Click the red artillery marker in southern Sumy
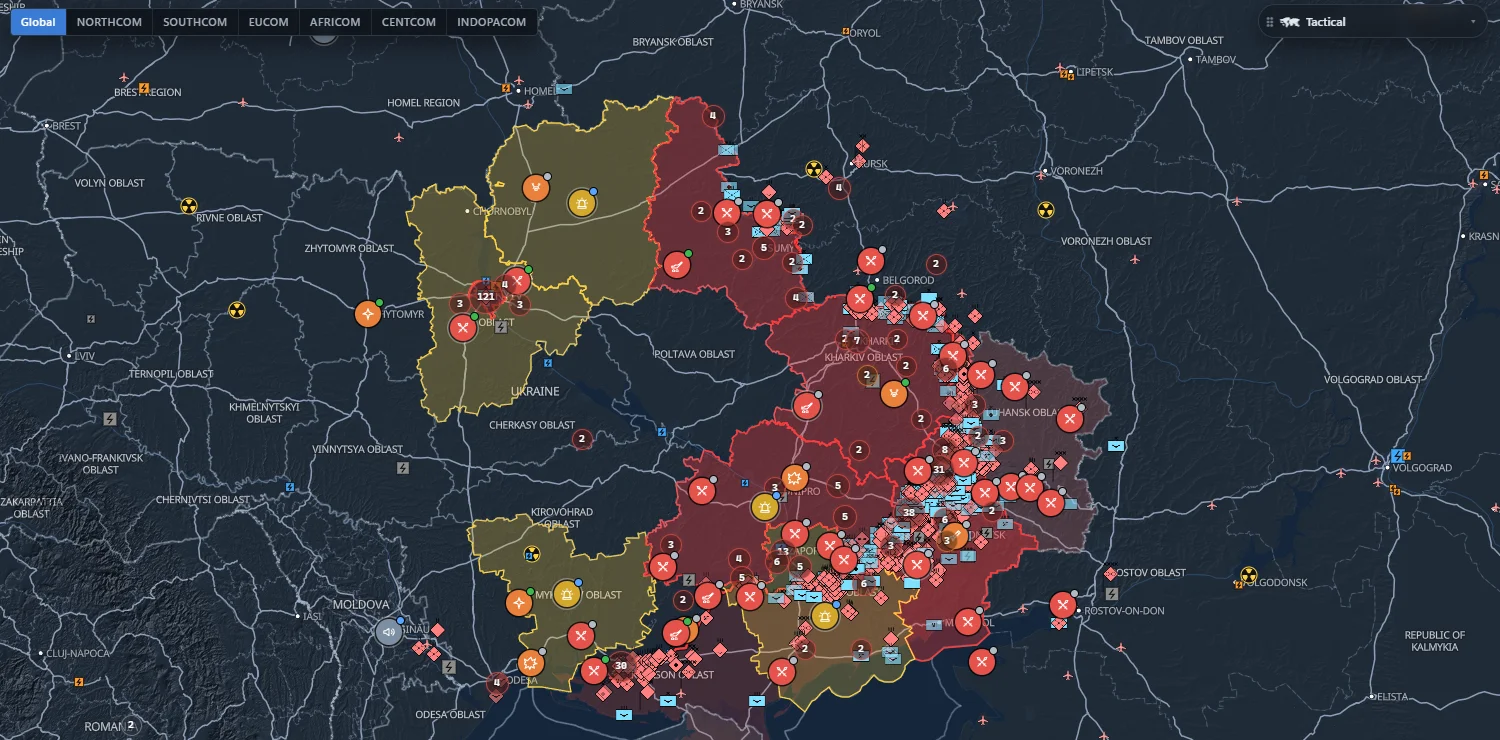The height and width of the screenshot is (740, 1500). tap(677, 265)
